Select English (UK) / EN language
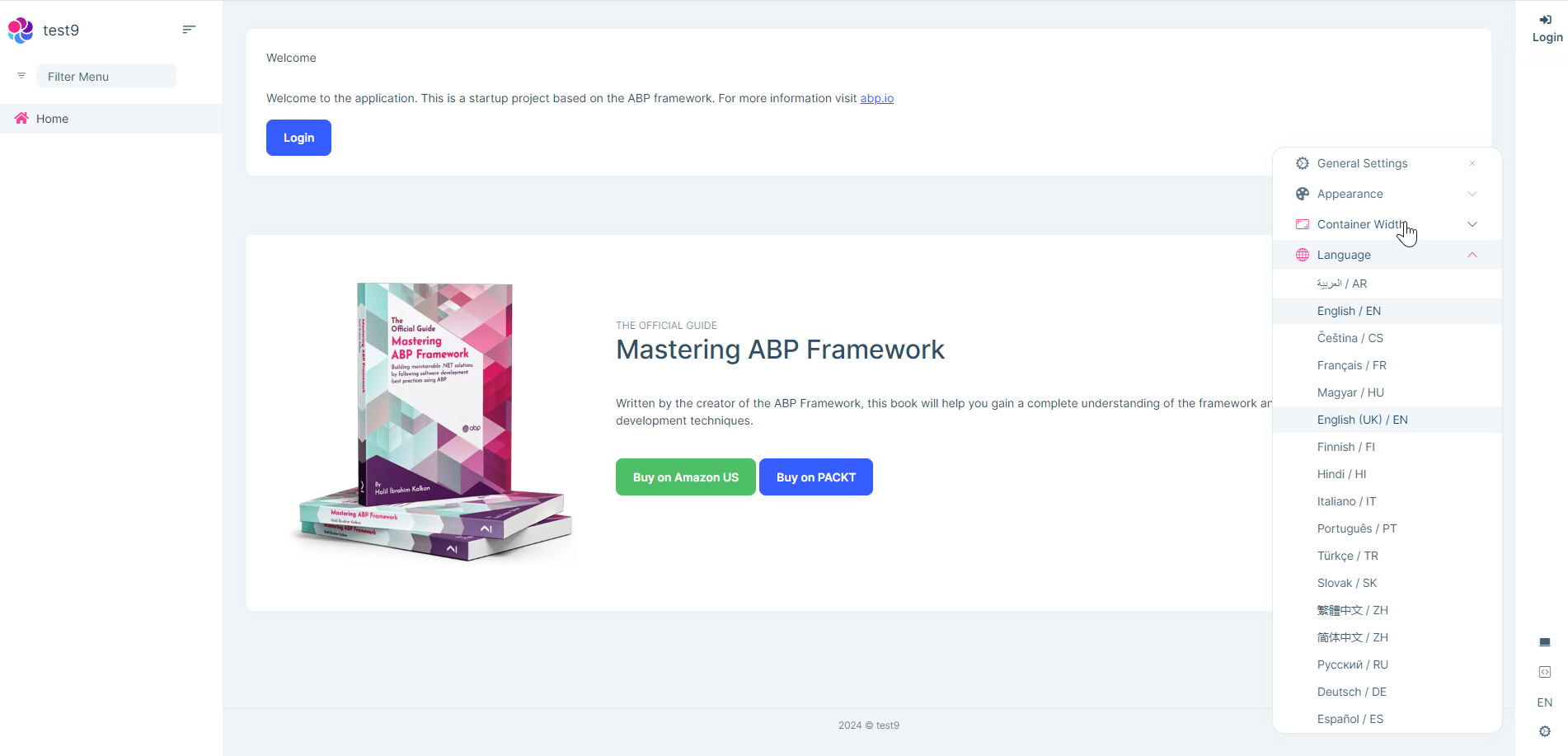Image resolution: width=1568 pixels, height=756 pixels. (1387, 420)
